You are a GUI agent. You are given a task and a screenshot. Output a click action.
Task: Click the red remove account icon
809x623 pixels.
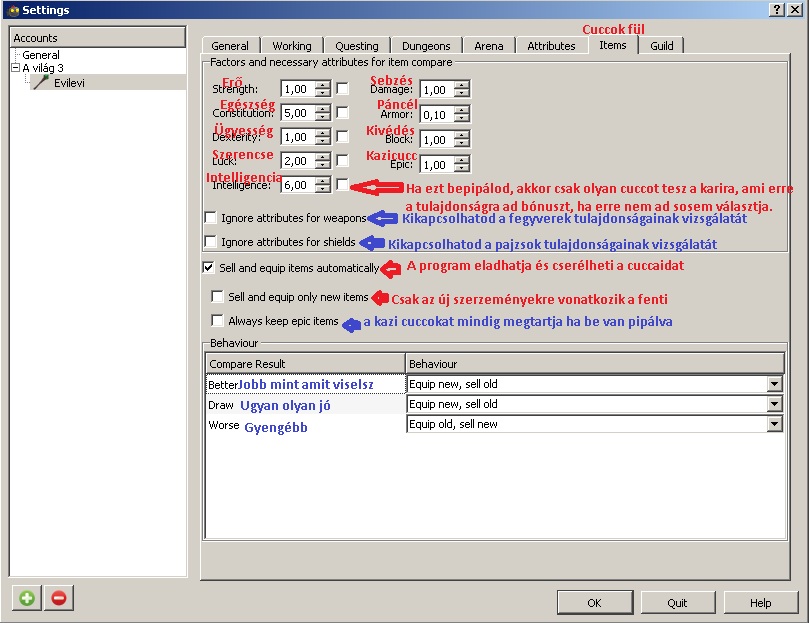[58, 598]
